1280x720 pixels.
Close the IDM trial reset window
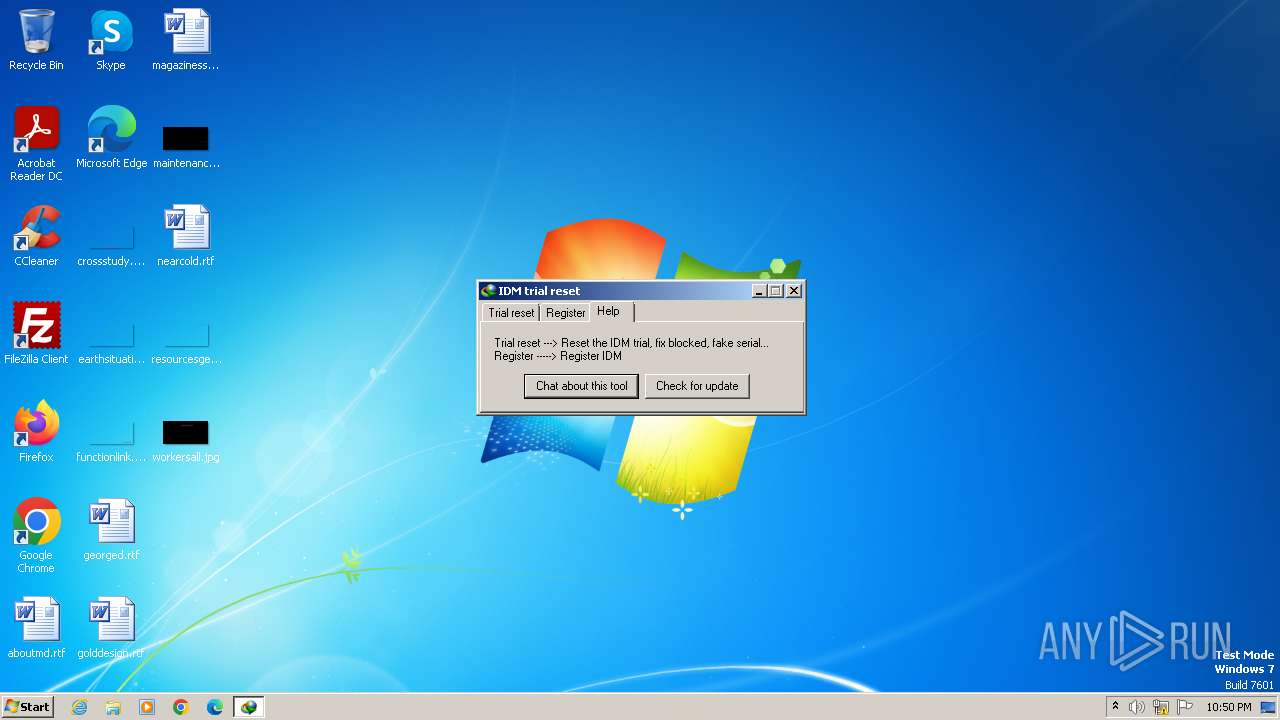point(794,291)
